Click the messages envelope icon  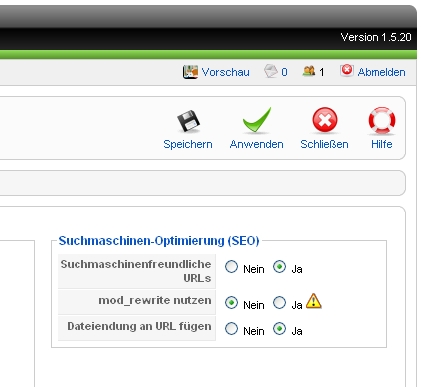pos(271,71)
